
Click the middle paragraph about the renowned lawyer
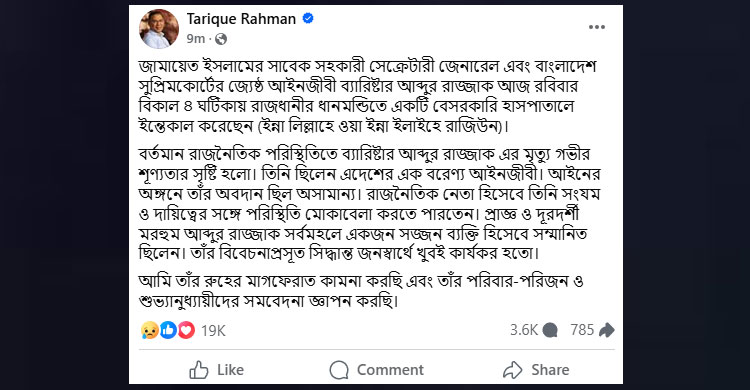(369, 204)
